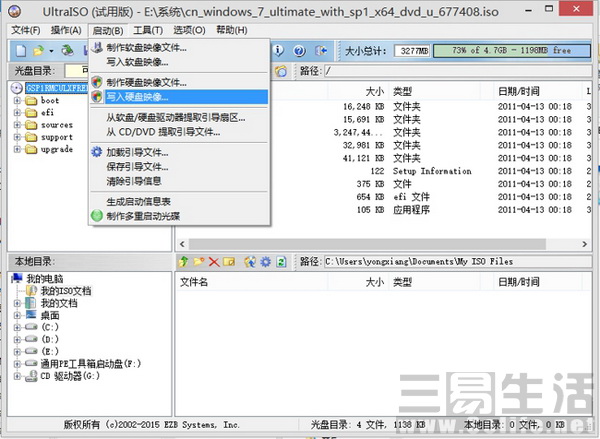Click the horizontal scrollbar left arrow

tap(182, 244)
